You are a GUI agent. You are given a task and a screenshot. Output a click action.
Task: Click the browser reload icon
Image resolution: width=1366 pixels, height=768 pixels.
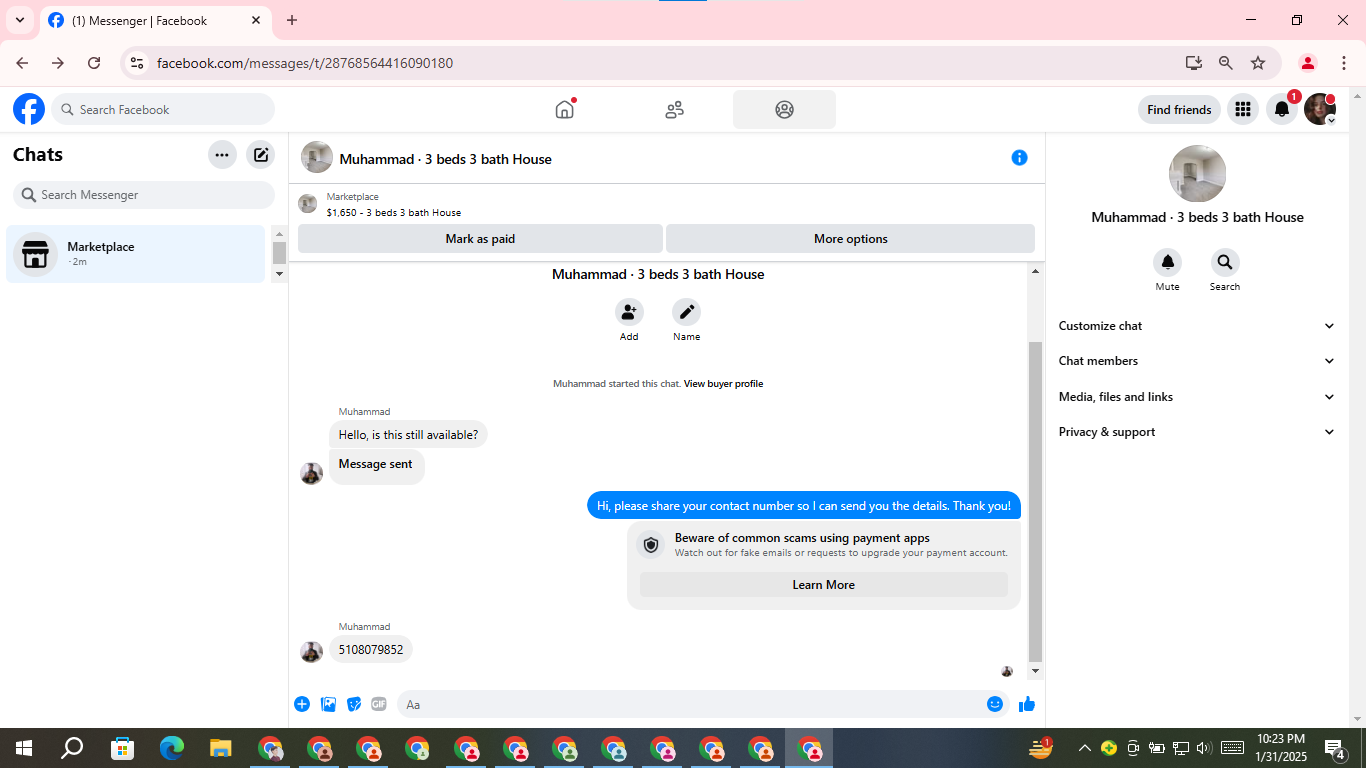point(94,63)
